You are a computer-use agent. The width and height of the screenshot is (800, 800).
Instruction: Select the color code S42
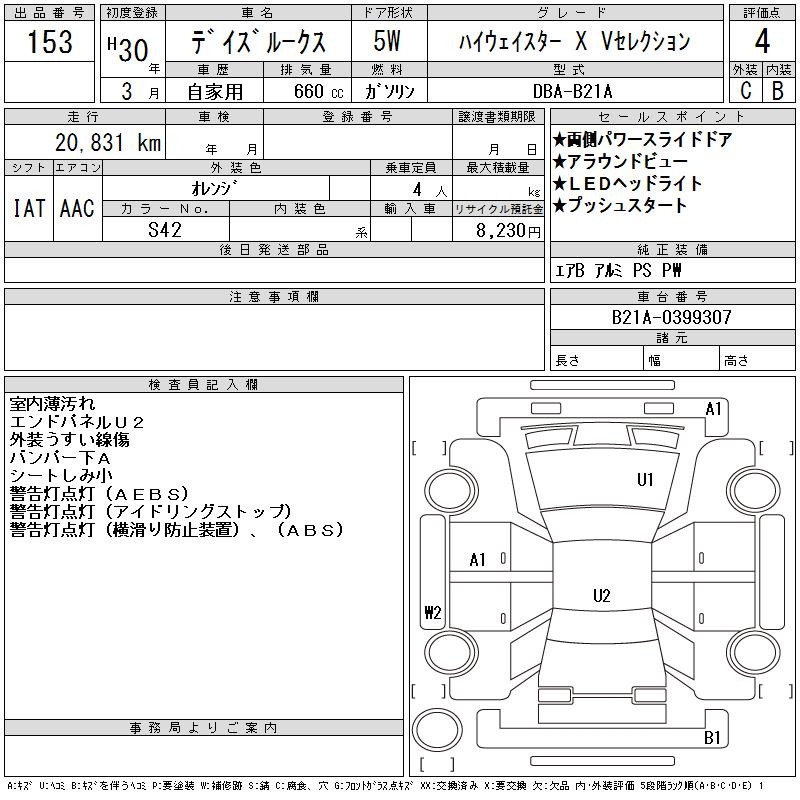164,229
